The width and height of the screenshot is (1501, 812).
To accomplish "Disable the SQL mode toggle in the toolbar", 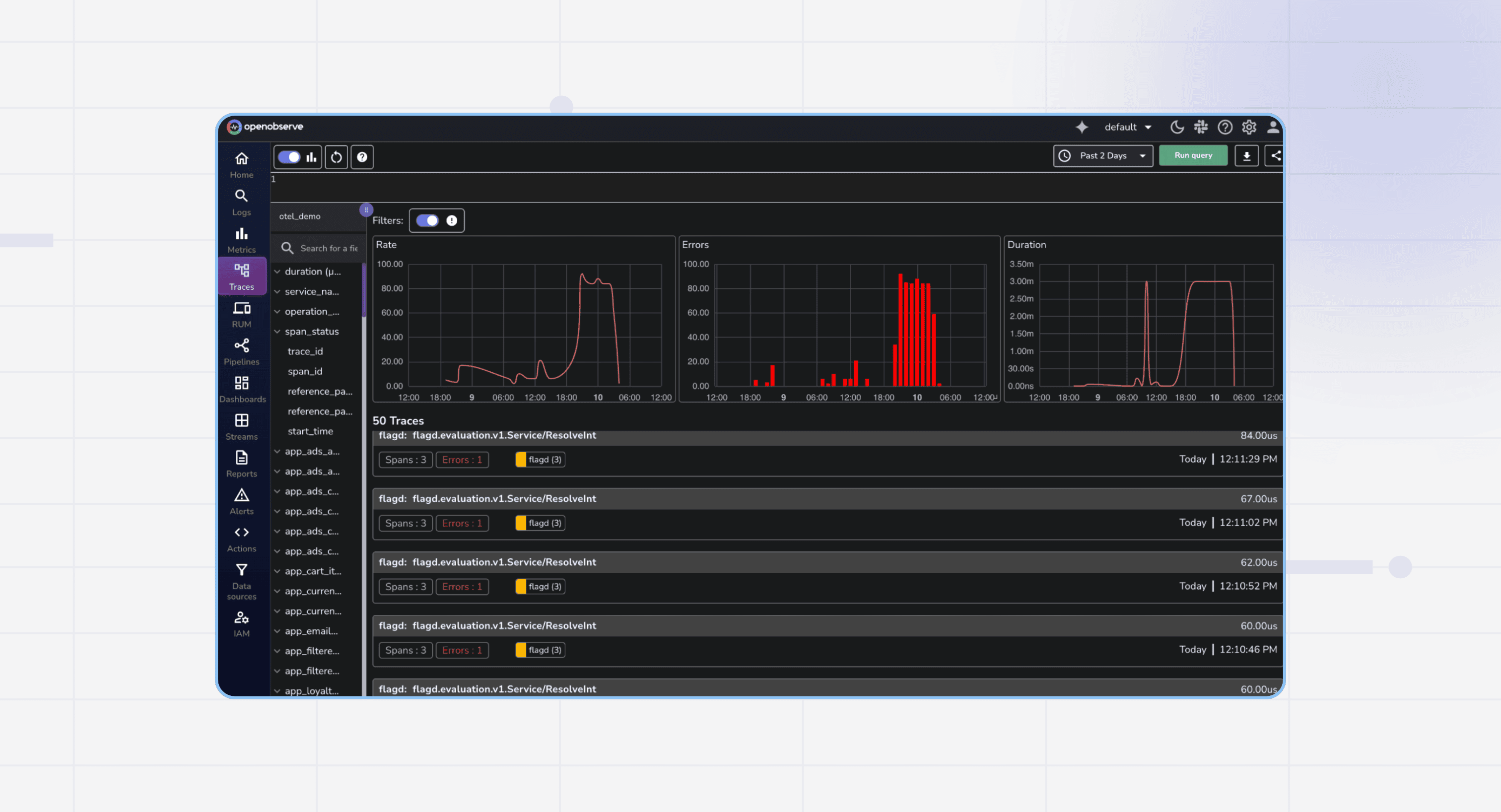I will [x=289, y=157].
